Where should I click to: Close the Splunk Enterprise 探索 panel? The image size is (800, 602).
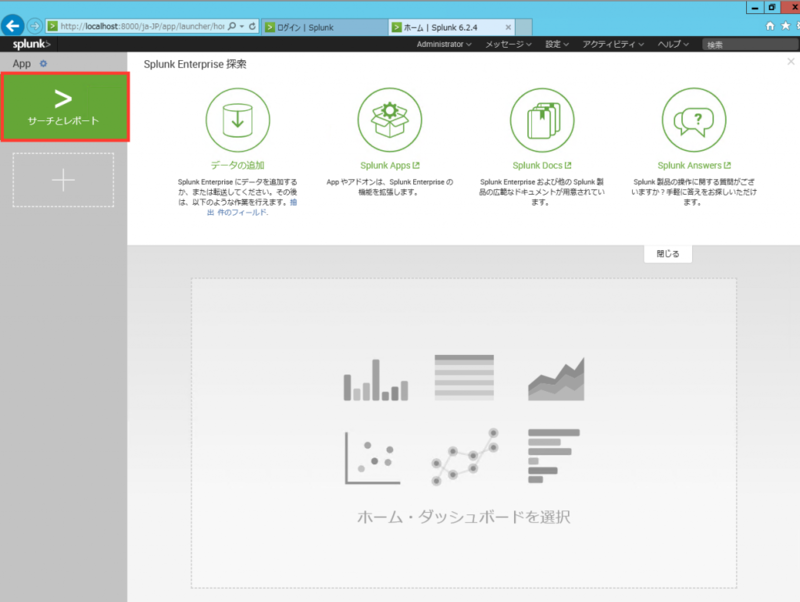click(x=791, y=62)
